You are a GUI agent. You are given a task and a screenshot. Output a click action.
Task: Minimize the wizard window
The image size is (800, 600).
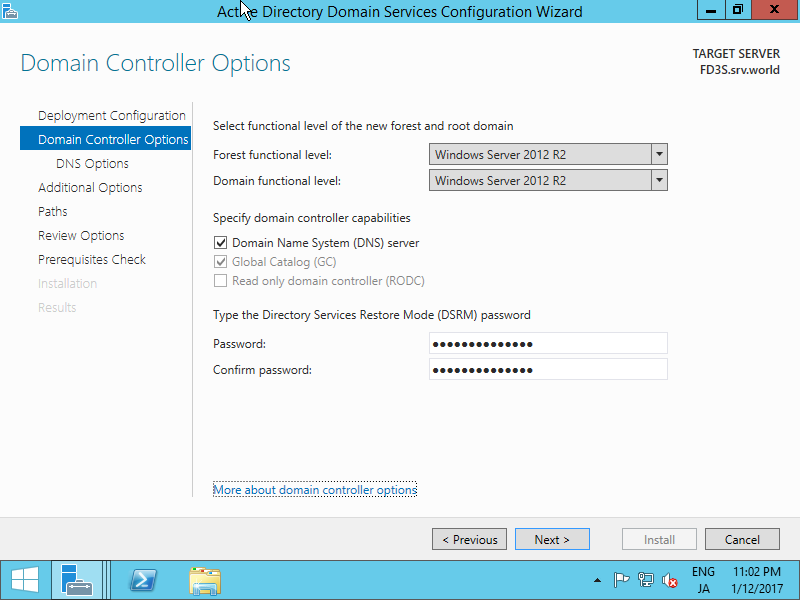point(711,10)
